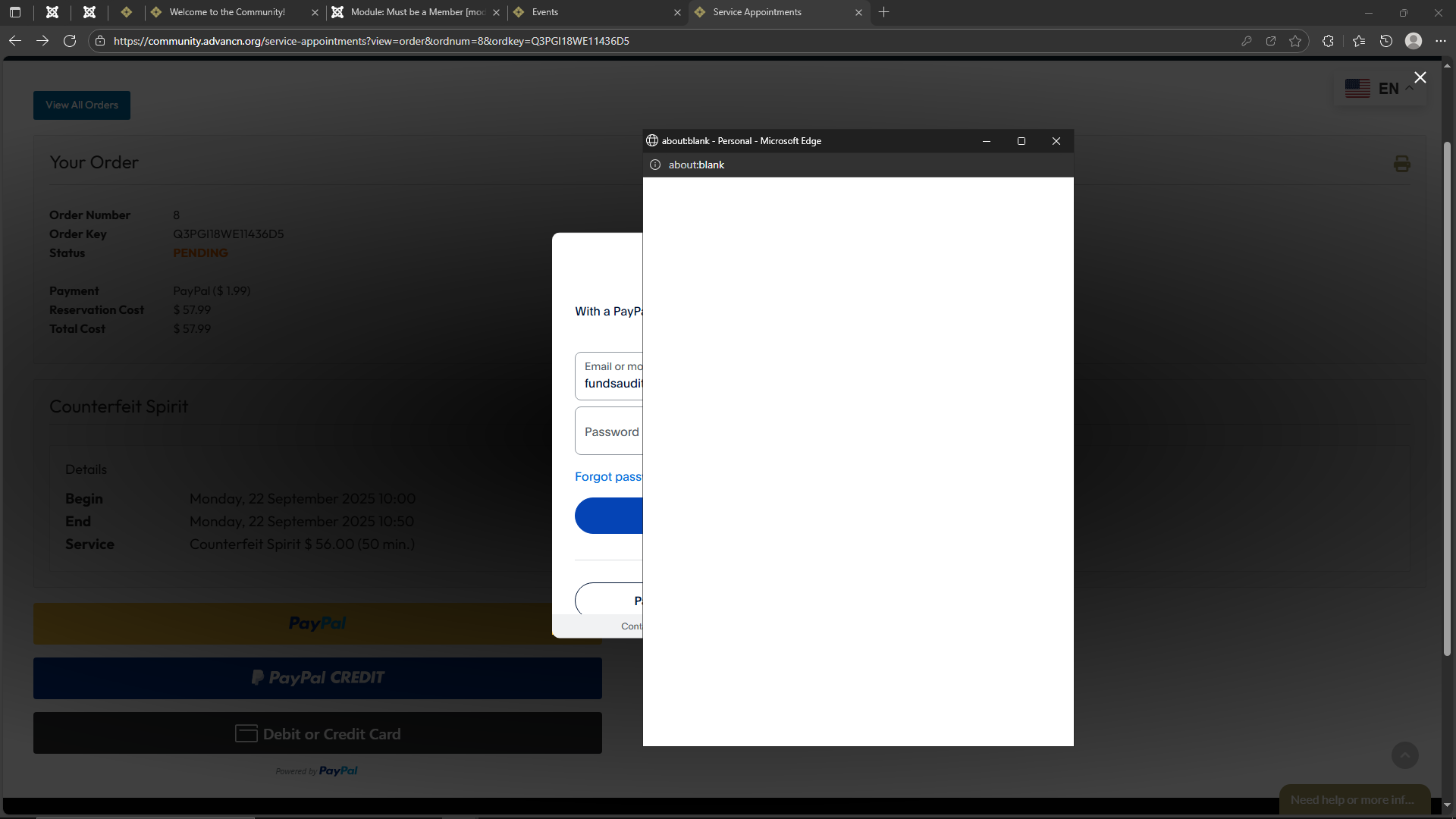Open the browser extensions icon

1328,41
